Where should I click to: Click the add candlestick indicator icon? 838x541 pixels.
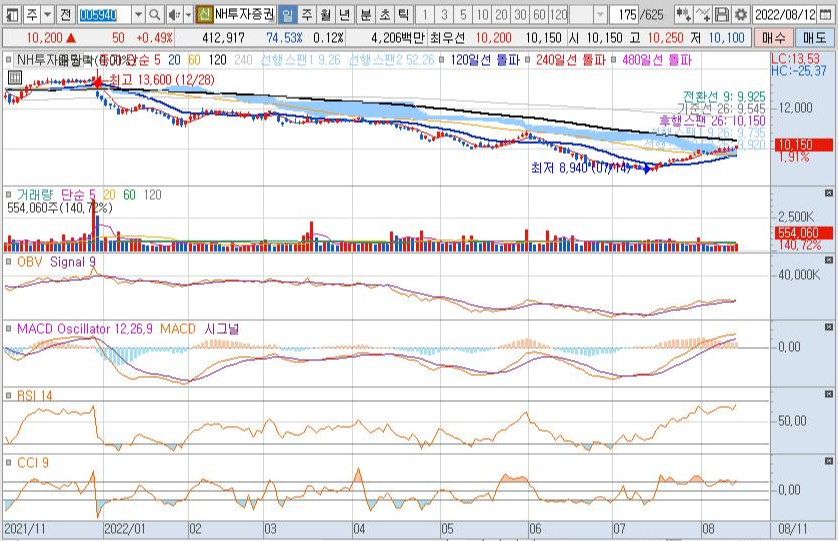coord(683,14)
